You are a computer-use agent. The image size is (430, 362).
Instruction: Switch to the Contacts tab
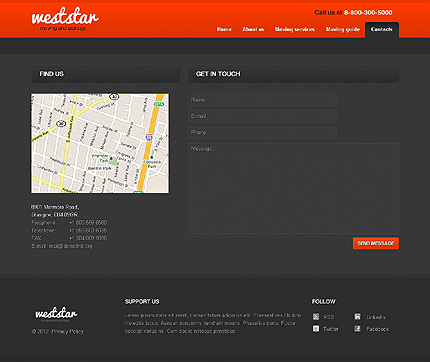[x=382, y=30]
